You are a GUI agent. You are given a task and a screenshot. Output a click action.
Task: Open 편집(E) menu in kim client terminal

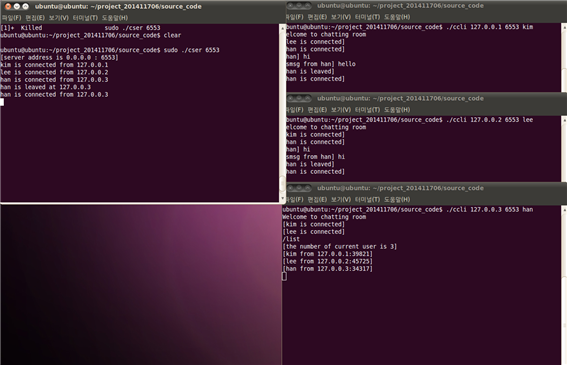[x=317, y=17]
